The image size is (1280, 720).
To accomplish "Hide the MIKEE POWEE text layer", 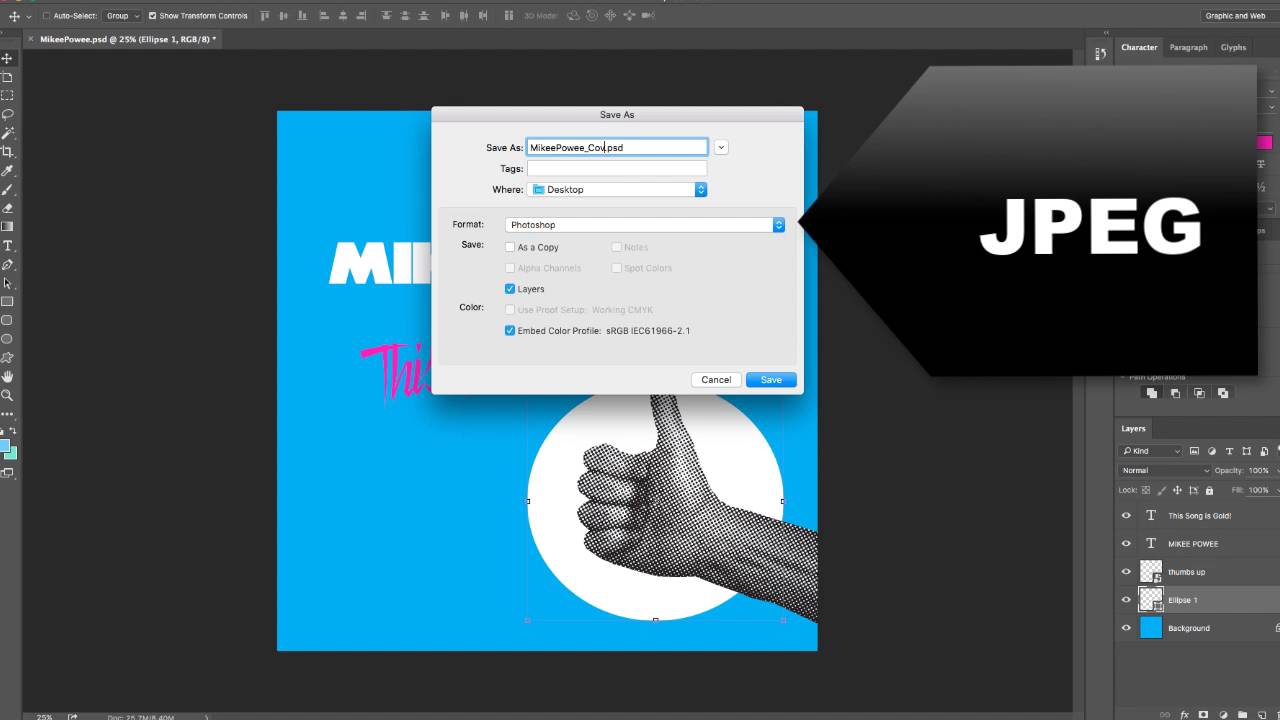I will pos(1126,544).
